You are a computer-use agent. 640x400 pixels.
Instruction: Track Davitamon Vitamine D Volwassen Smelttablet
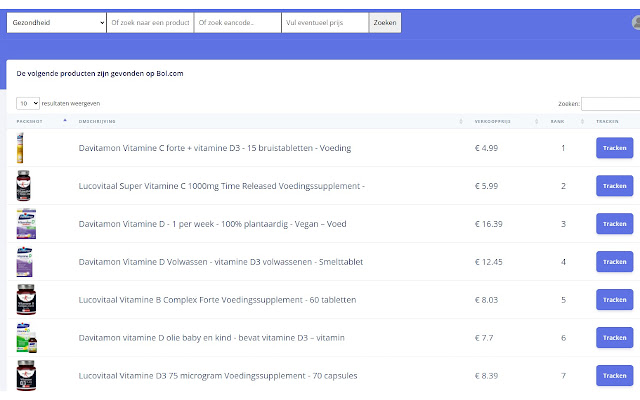[x=614, y=262]
